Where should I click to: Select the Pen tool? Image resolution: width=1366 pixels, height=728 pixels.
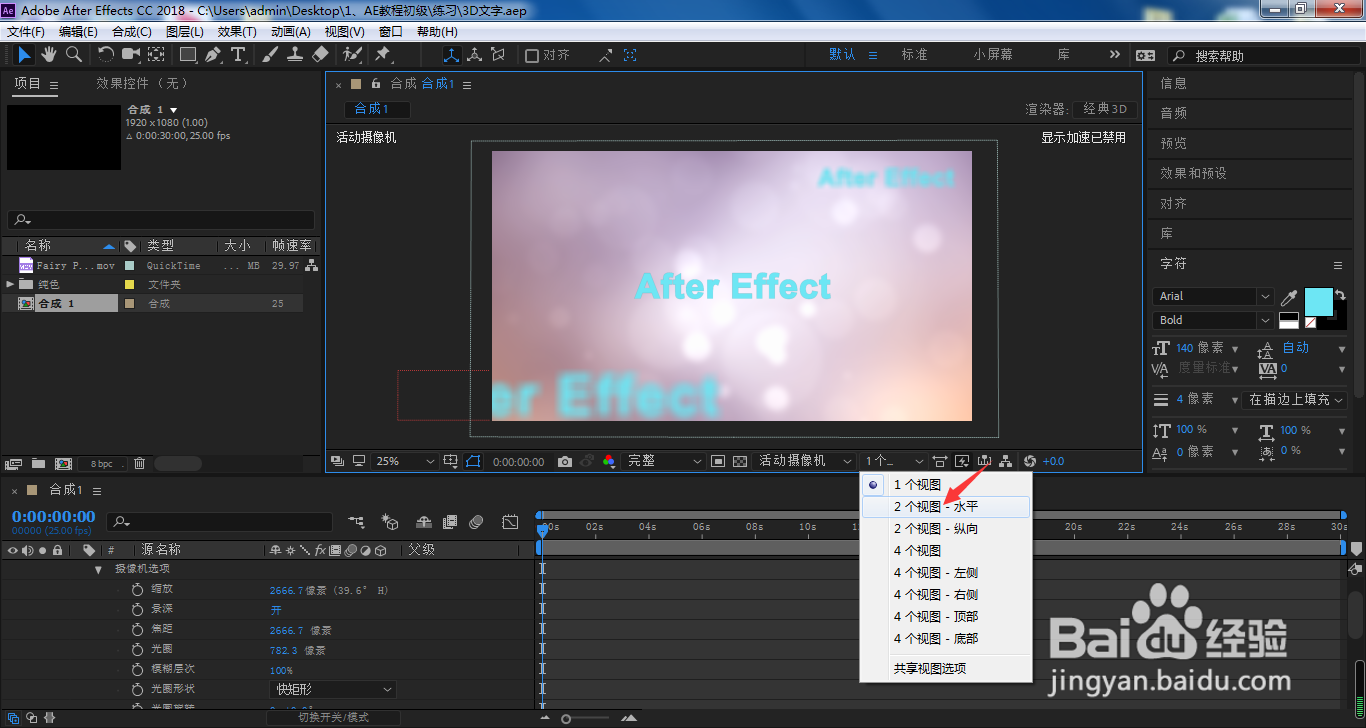pyautogui.click(x=213, y=54)
